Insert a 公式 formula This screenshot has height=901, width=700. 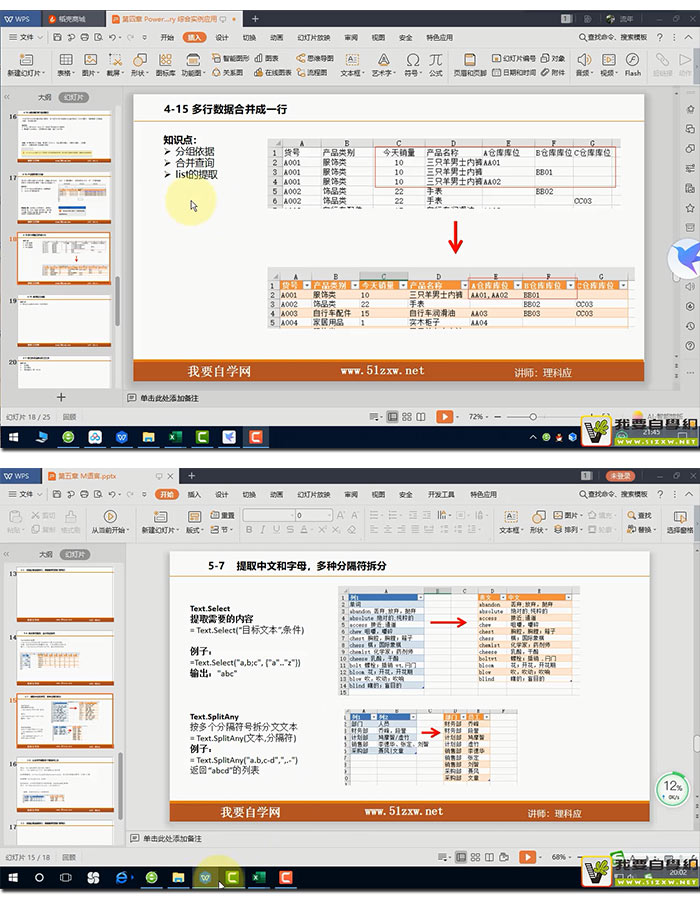tap(436, 64)
